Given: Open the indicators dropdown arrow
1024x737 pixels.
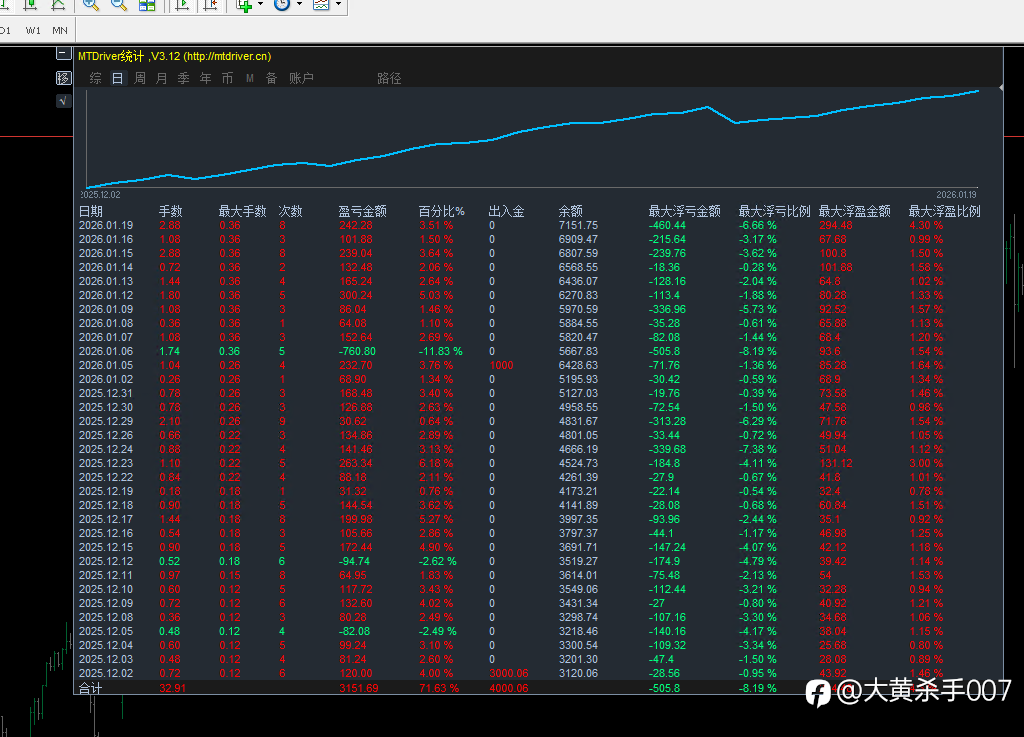Looking at the screenshot, I should click(260, 5).
